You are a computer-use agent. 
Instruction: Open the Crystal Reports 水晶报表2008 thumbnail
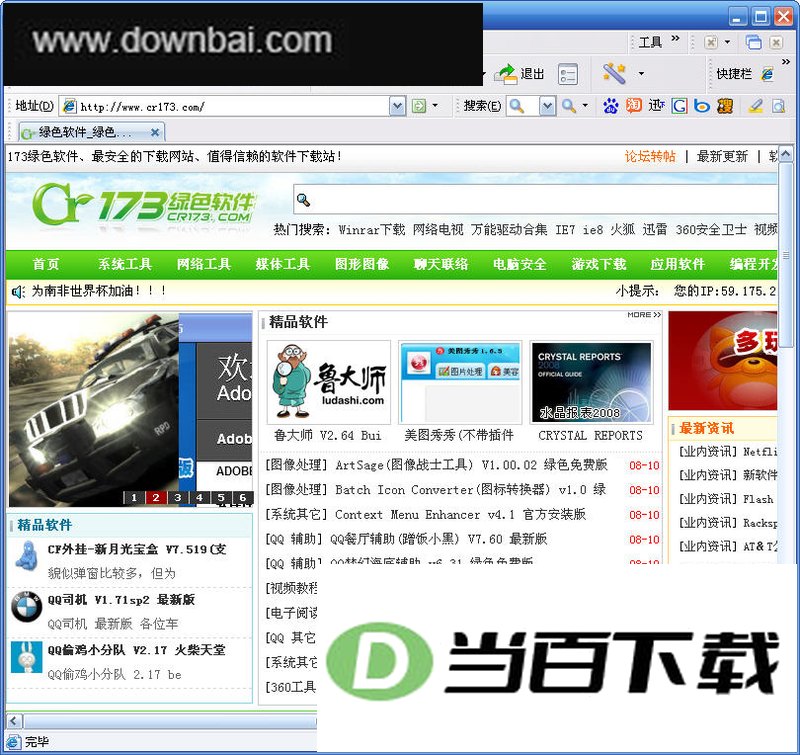tap(592, 383)
